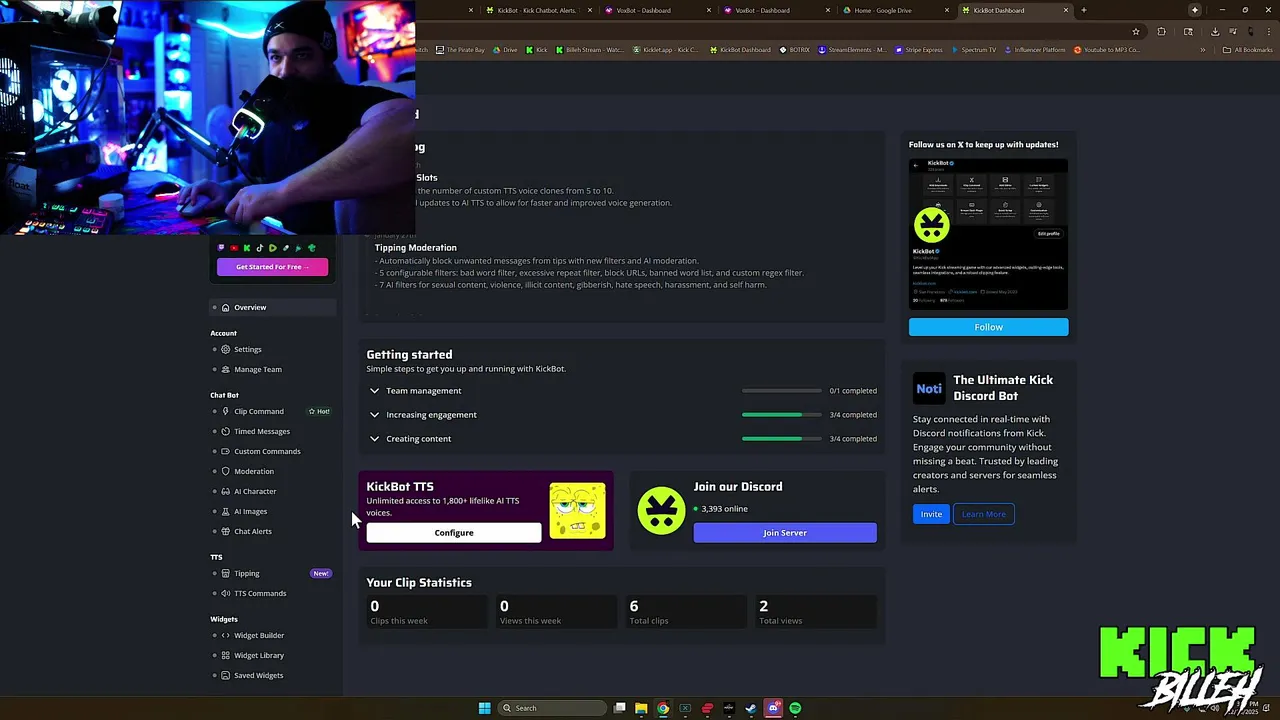Open account Settings via its gear icon
1280x720 pixels.
tap(226, 349)
